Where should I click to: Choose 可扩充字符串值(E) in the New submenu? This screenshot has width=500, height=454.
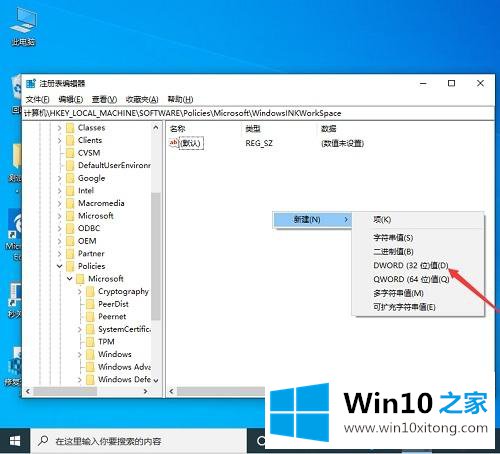404,307
